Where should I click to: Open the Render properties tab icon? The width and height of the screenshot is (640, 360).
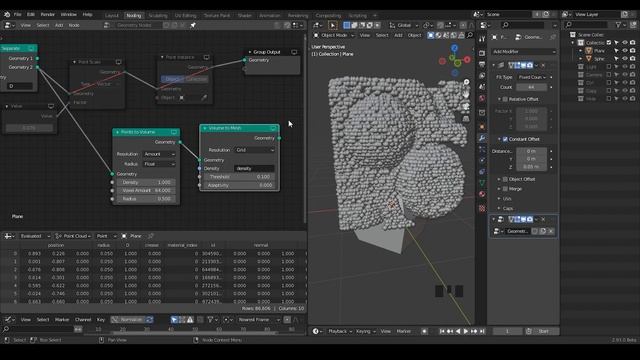pyautogui.click(x=482, y=53)
